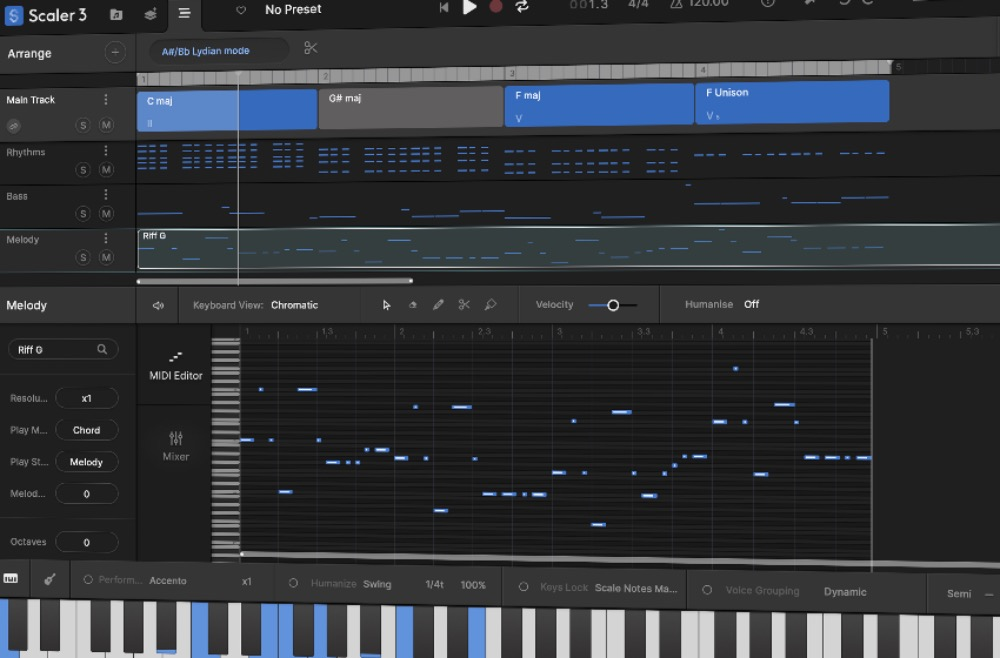Enable the loop/cycle transport icon
Image resolution: width=1000 pixels, height=658 pixels.
pyautogui.click(x=521, y=6)
